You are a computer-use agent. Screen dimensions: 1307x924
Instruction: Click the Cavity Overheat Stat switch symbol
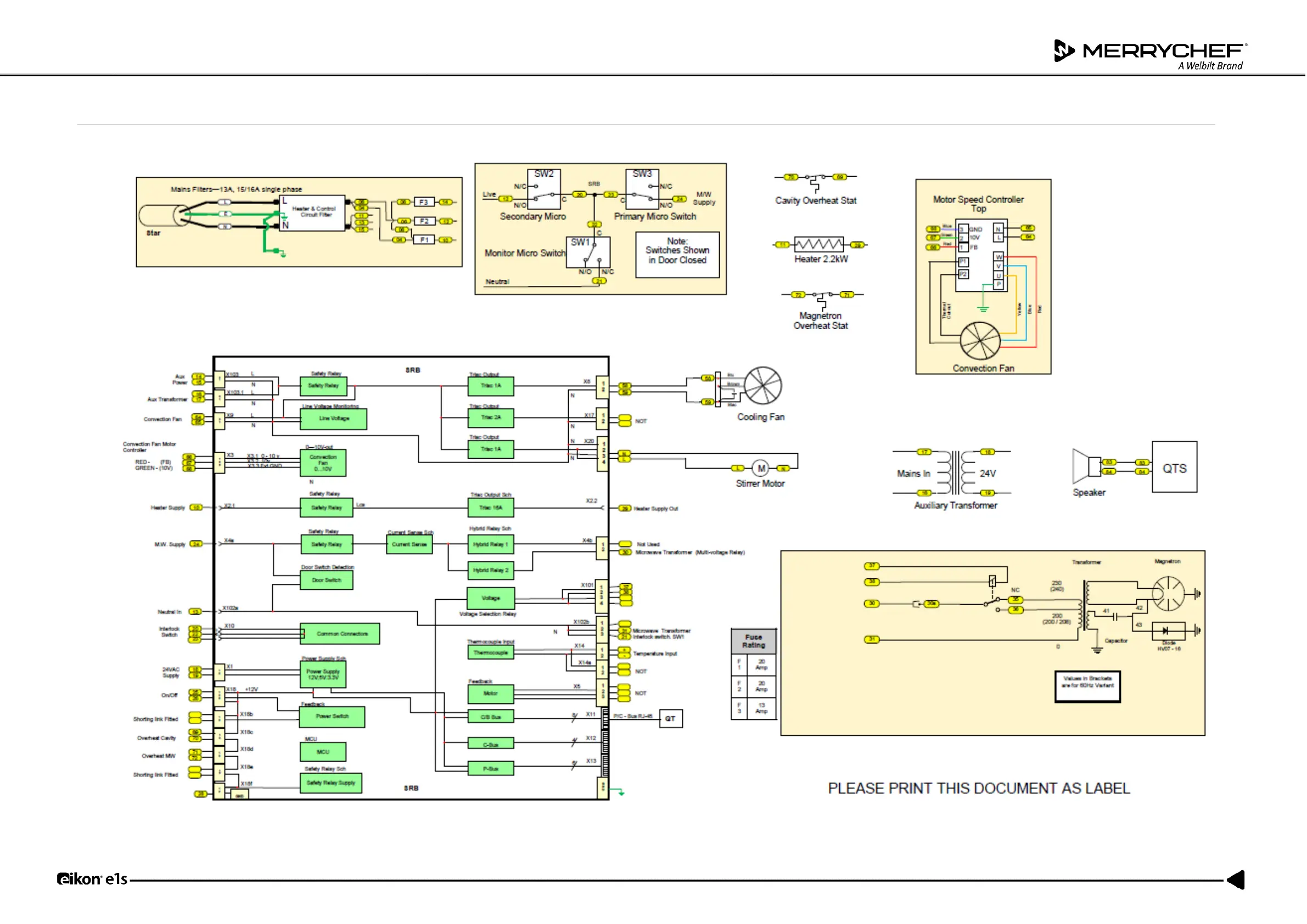815,180
